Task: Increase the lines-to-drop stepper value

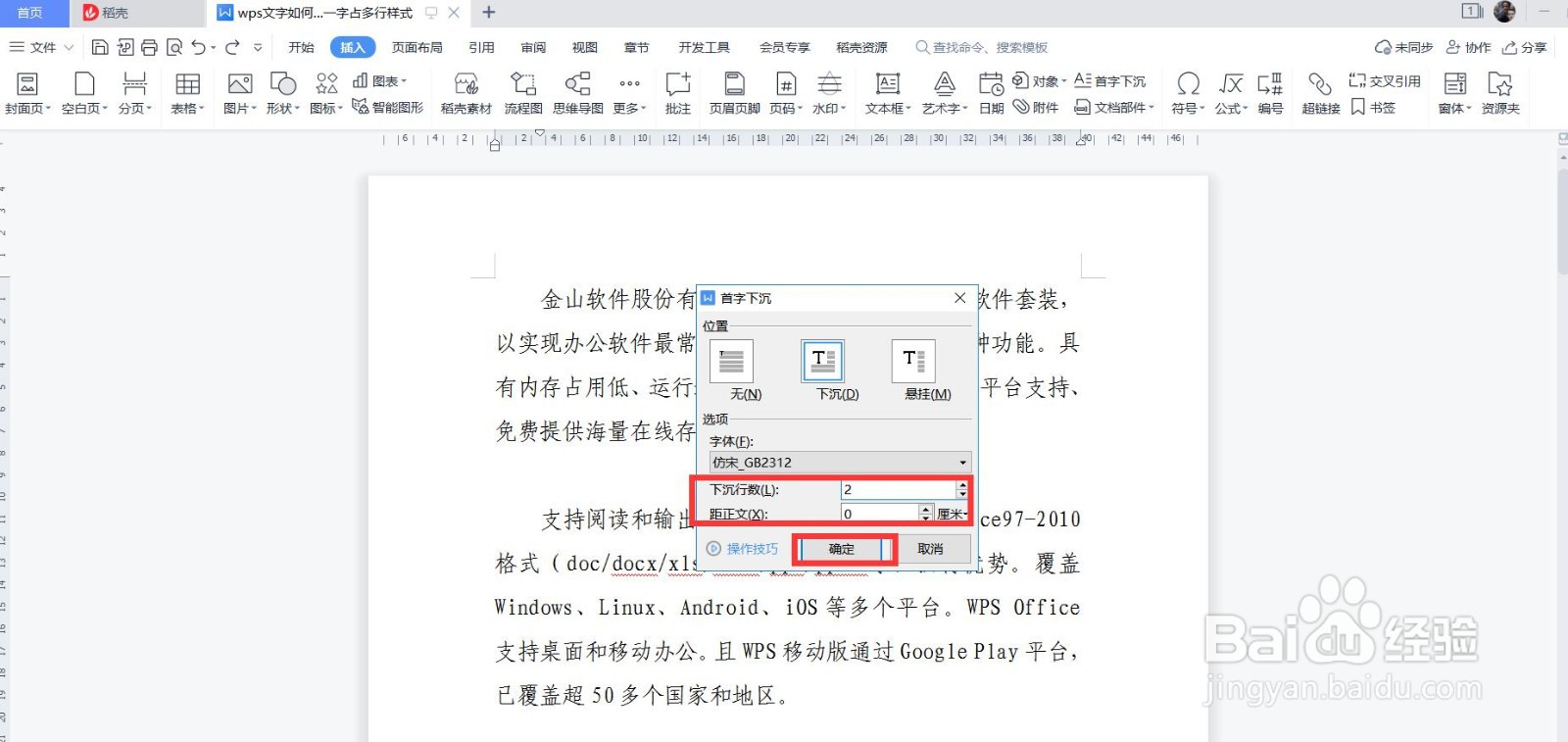Action: [962, 484]
